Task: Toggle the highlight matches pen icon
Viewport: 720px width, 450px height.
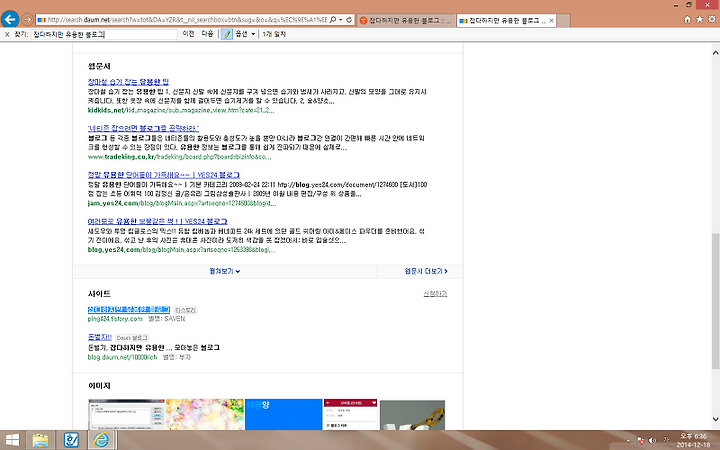Action: (x=226, y=34)
